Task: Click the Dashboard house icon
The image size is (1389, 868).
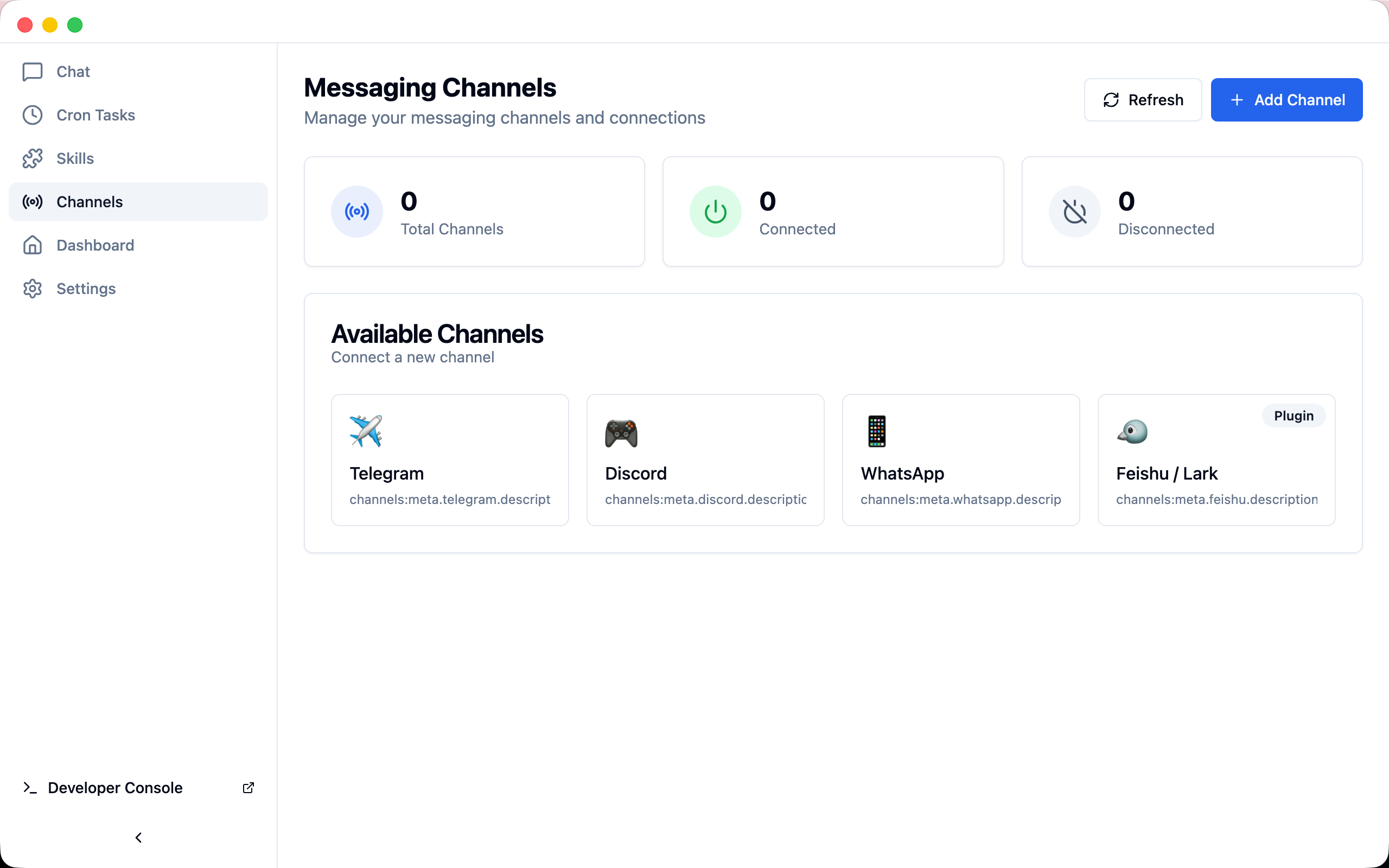Action: pyautogui.click(x=32, y=245)
